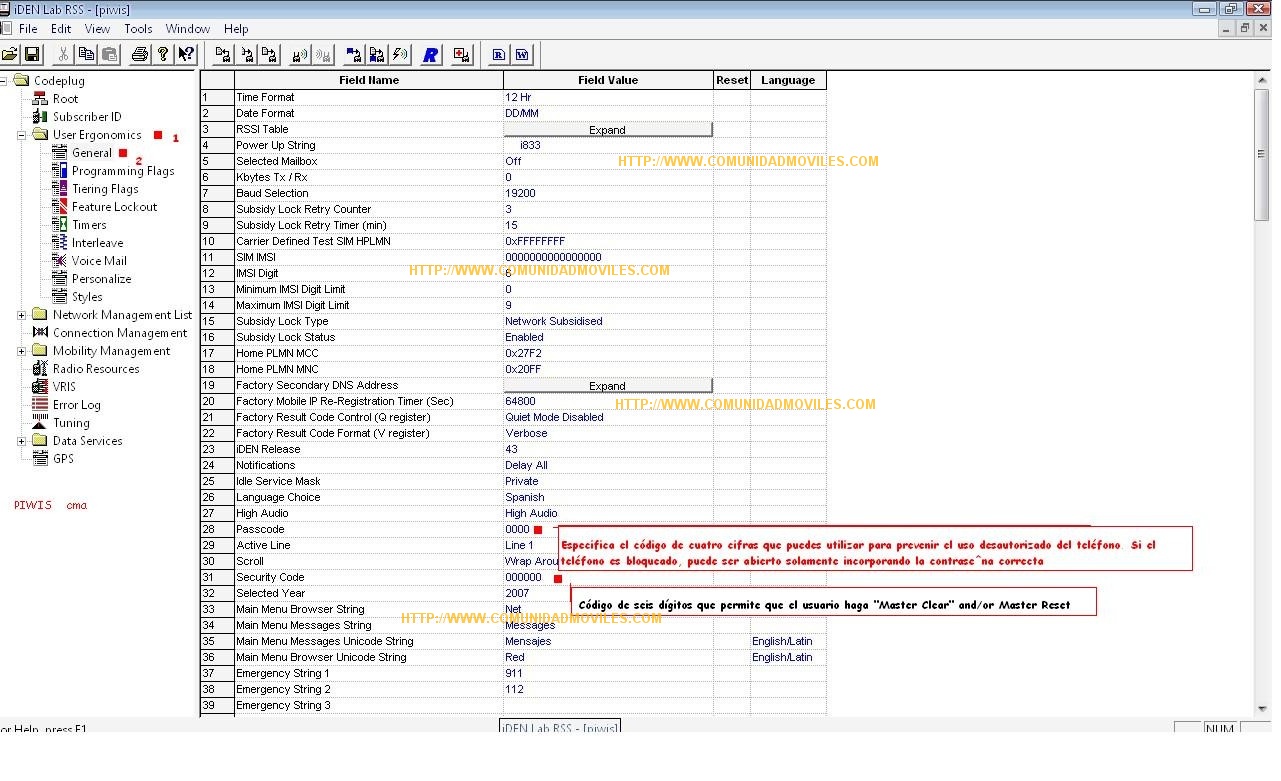The height and width of the screenshot is (781, 1281).
Task: Click the Field Name column header
Action: [x=369, y=80]
